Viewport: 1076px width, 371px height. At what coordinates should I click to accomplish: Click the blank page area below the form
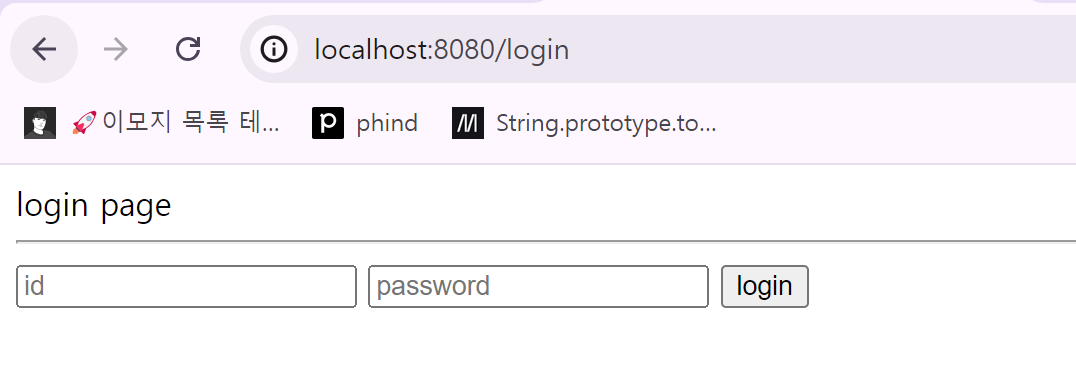coord(538,343)
